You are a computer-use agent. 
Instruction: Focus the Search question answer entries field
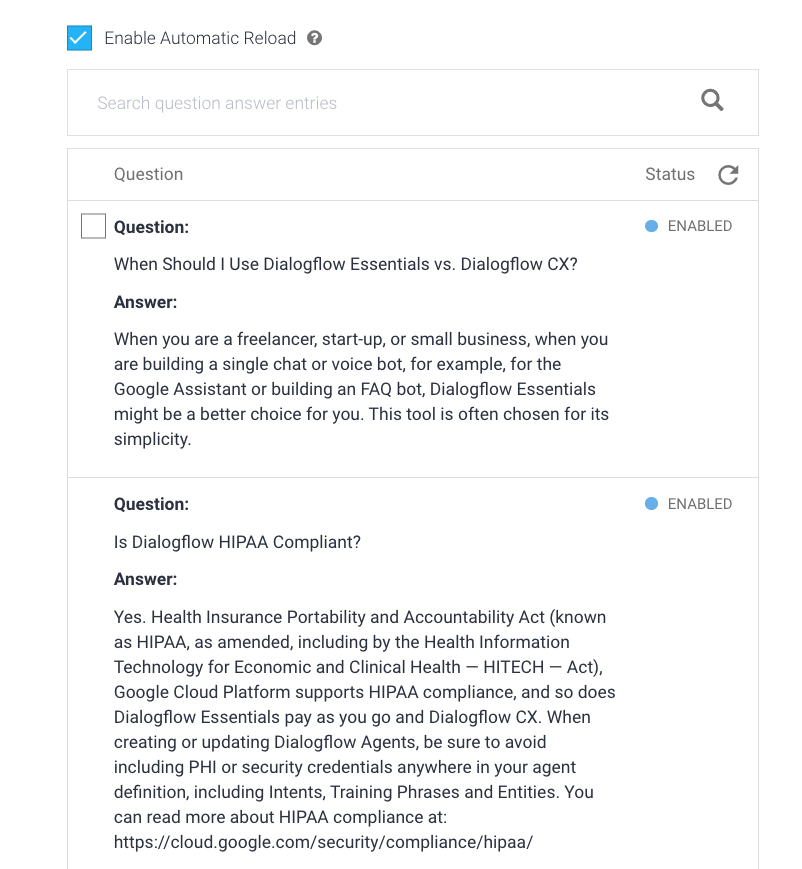[380, 103]
